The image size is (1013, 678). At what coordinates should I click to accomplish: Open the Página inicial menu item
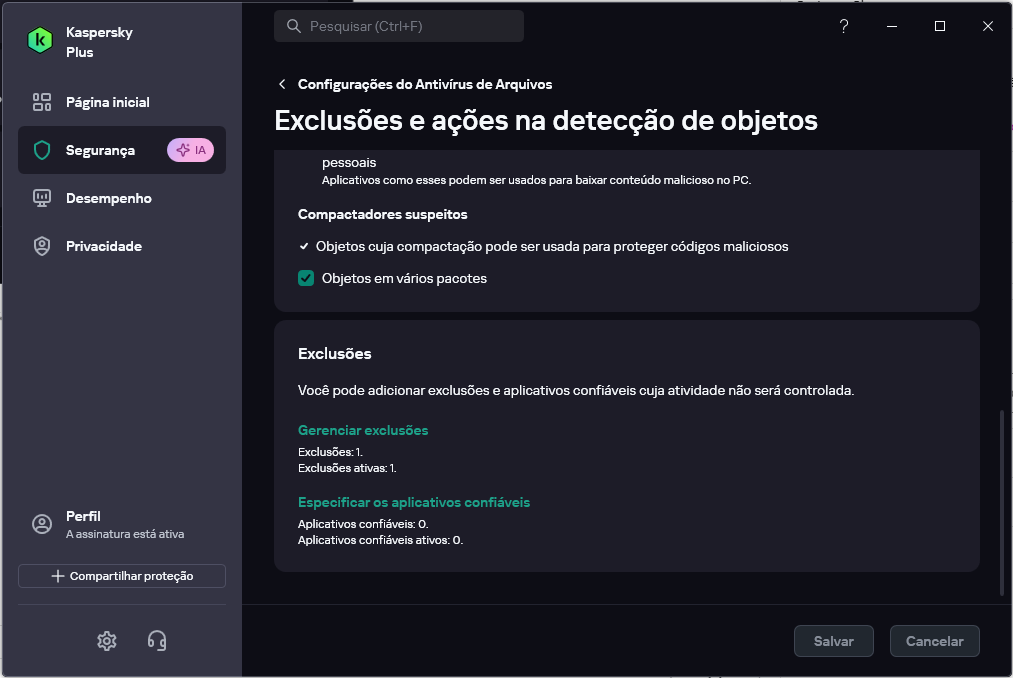click(108, 102)
